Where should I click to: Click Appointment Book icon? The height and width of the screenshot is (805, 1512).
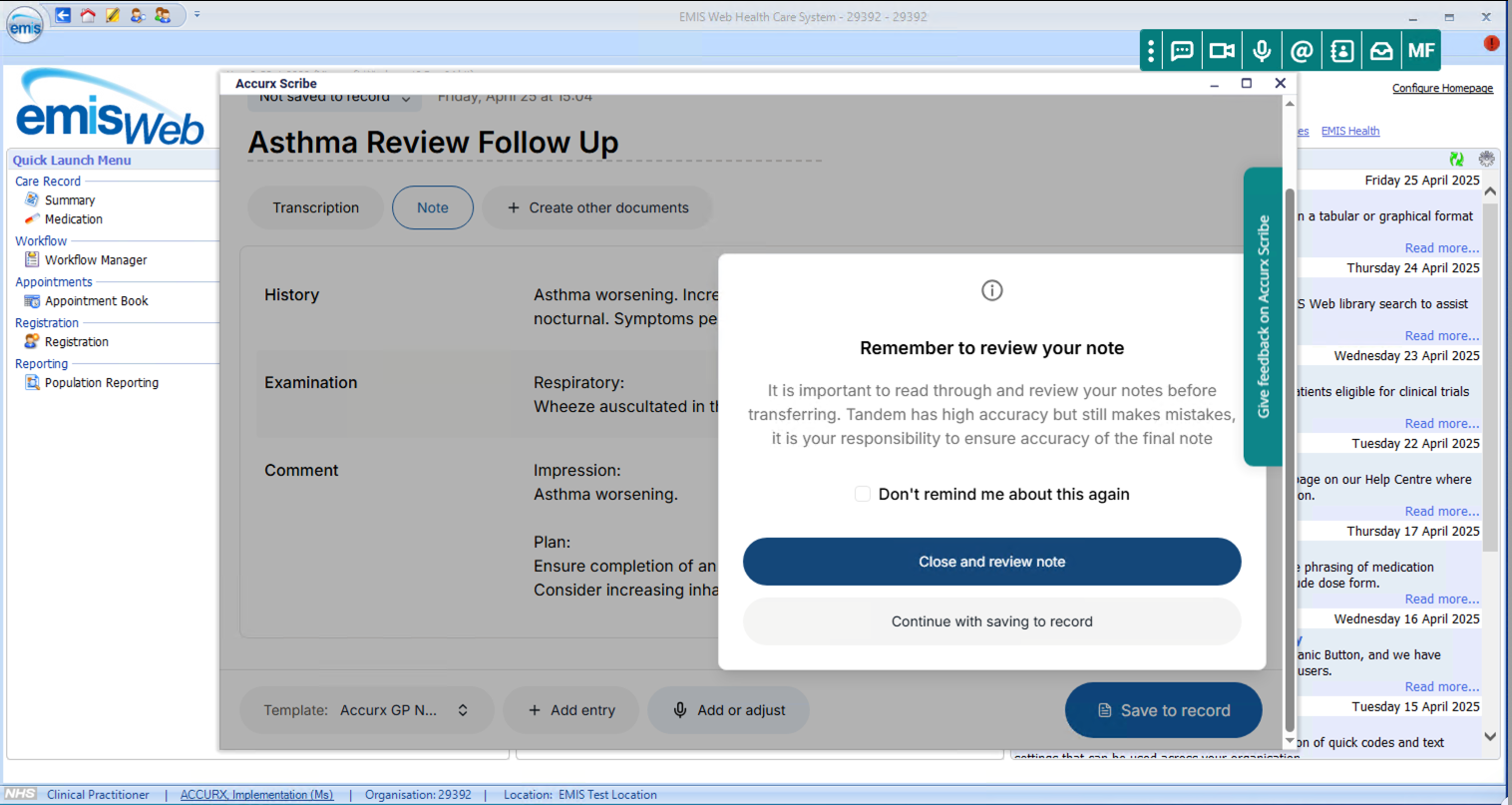click(32, 300)
